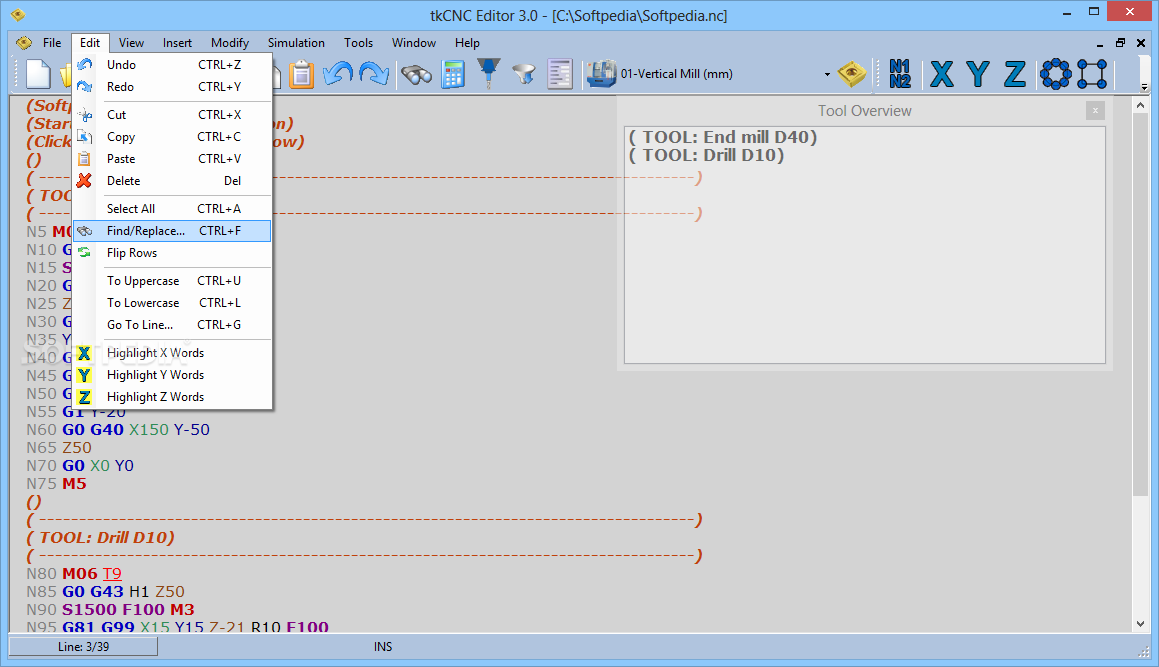This screenshot has height=667, width=1159.
Task: Click comment line '( TOOL: Drill D10)' in editor
Action: (101, 538)
